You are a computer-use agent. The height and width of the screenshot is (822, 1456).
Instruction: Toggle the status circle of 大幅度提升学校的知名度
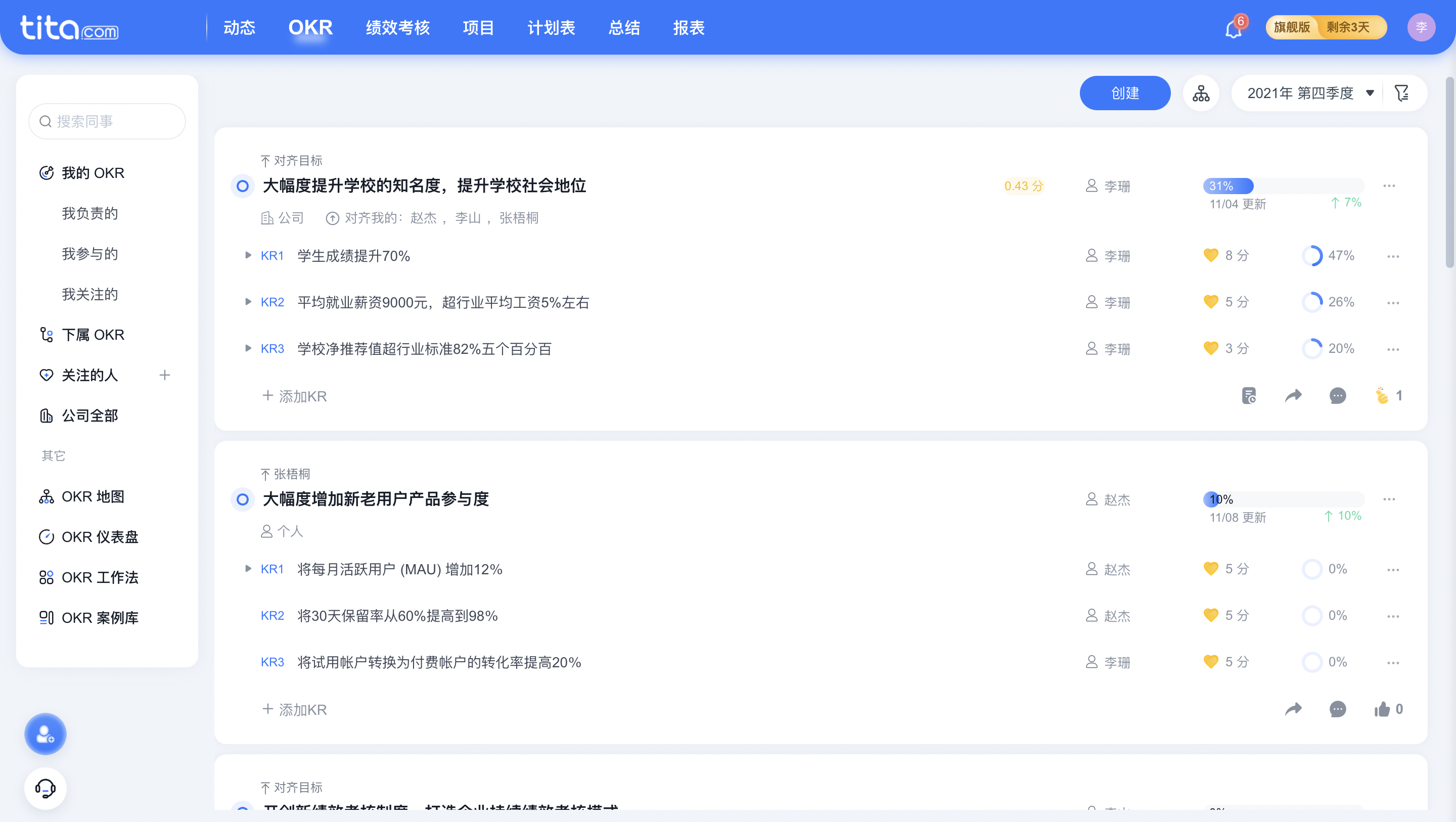(243, 186)
